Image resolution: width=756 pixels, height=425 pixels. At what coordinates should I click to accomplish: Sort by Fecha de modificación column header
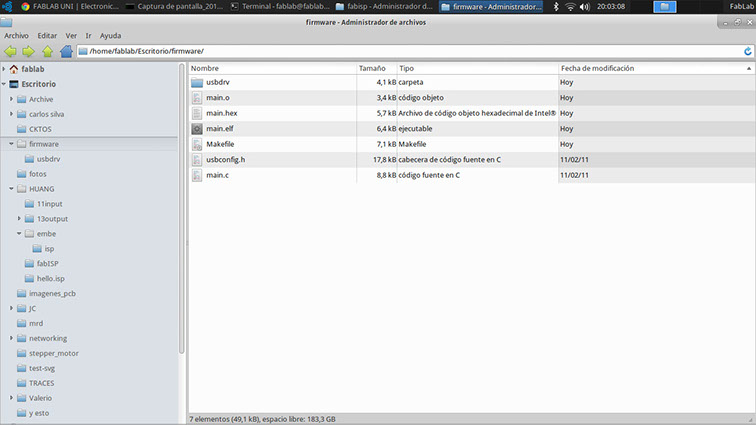point(656,69)
